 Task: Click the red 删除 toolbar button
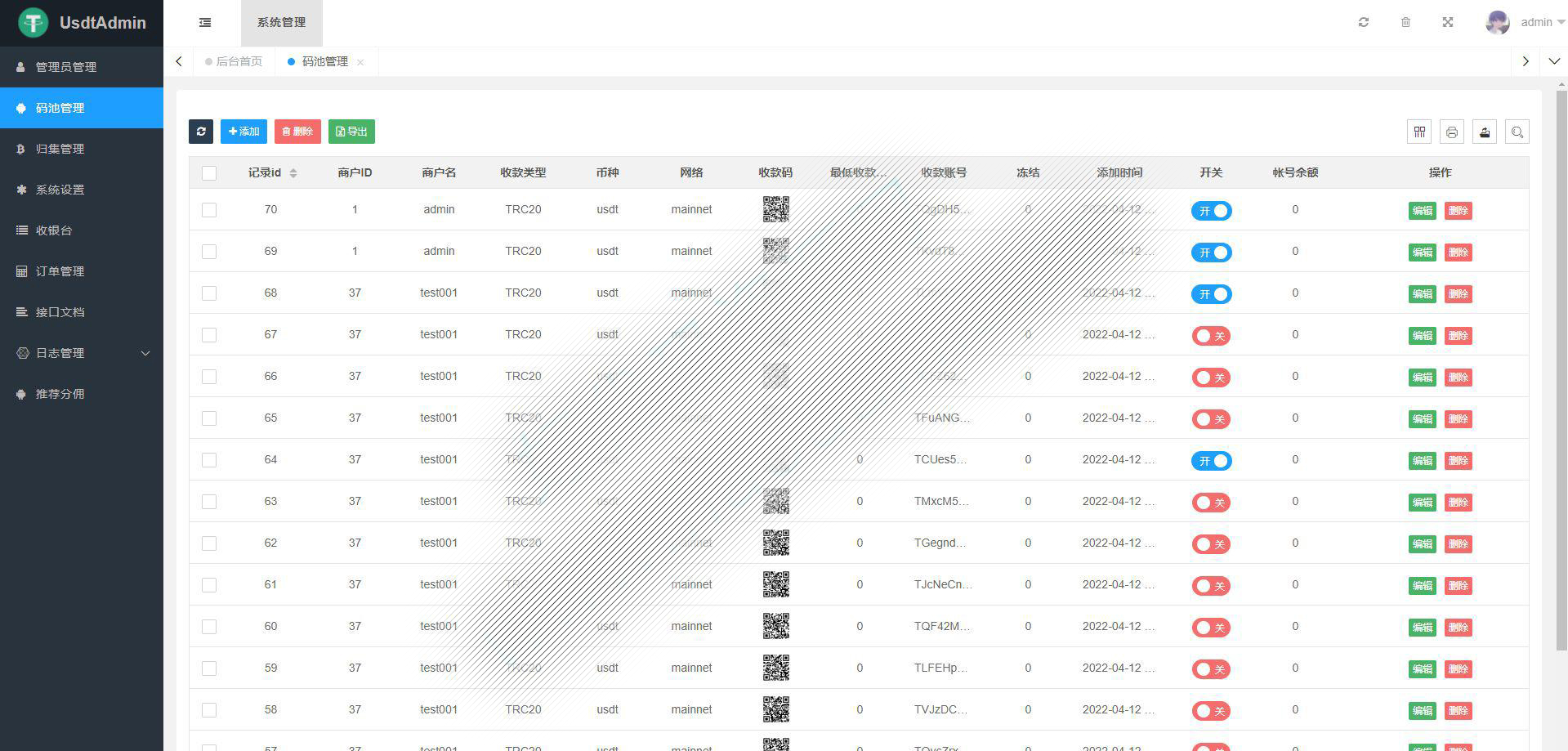pyautogui.click(x=297, y=132)
